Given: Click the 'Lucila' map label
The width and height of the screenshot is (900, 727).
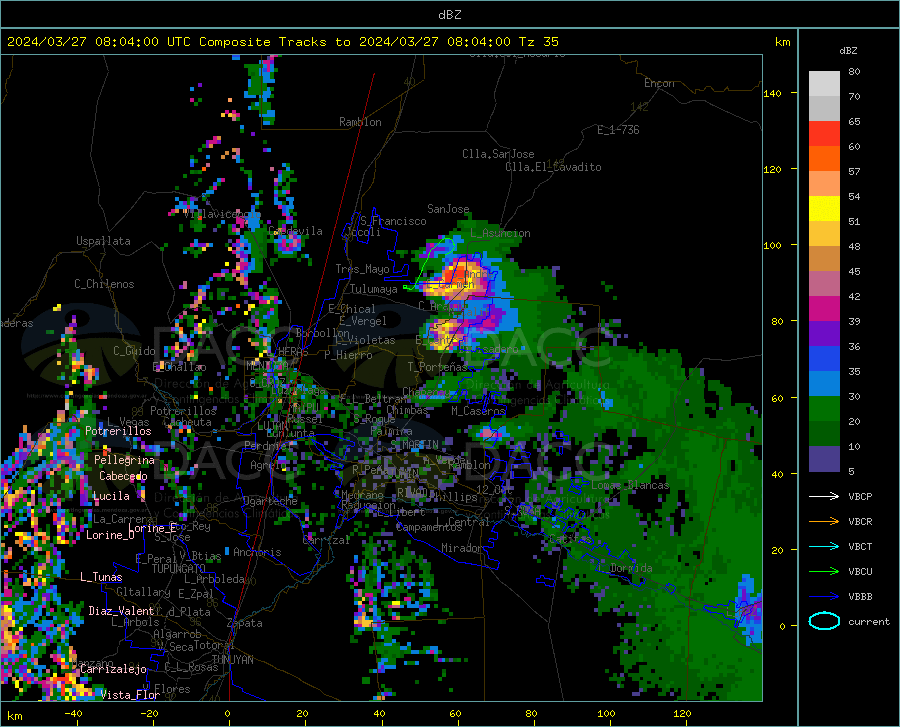Looking at the screenshot, I should 111,496.
